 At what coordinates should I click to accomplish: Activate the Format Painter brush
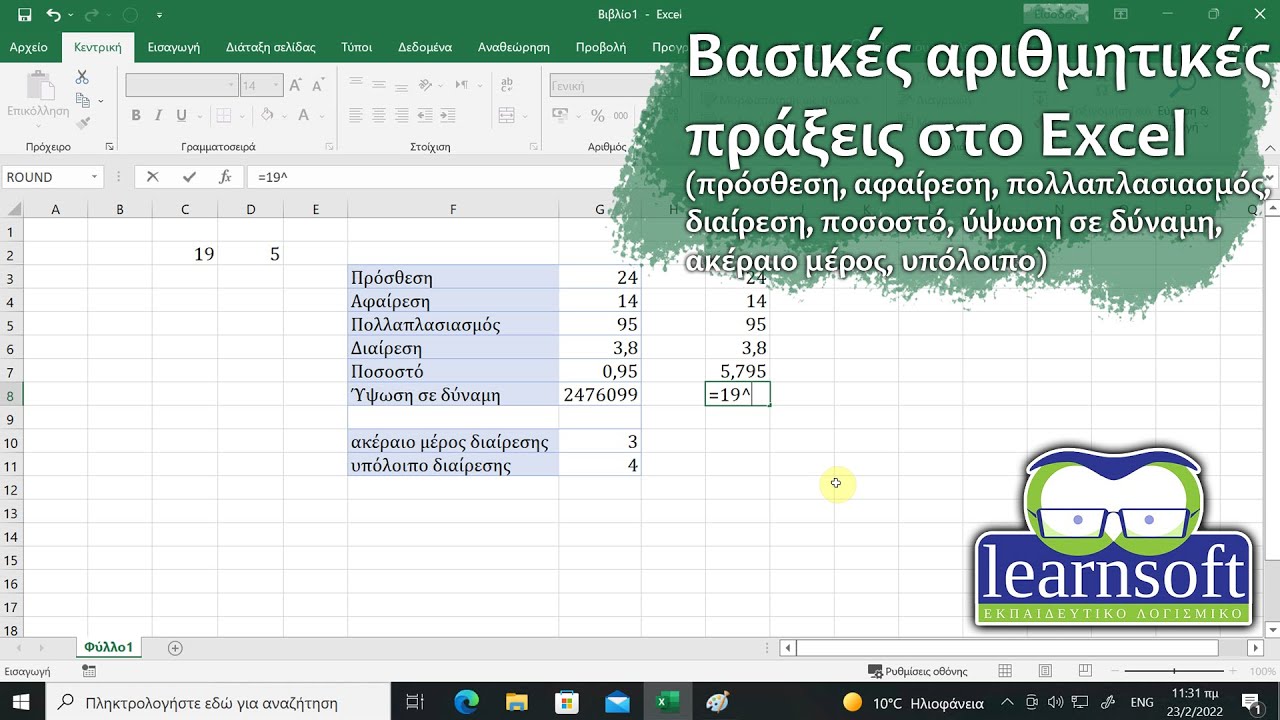pyautogui.click(x=82, y=122)
